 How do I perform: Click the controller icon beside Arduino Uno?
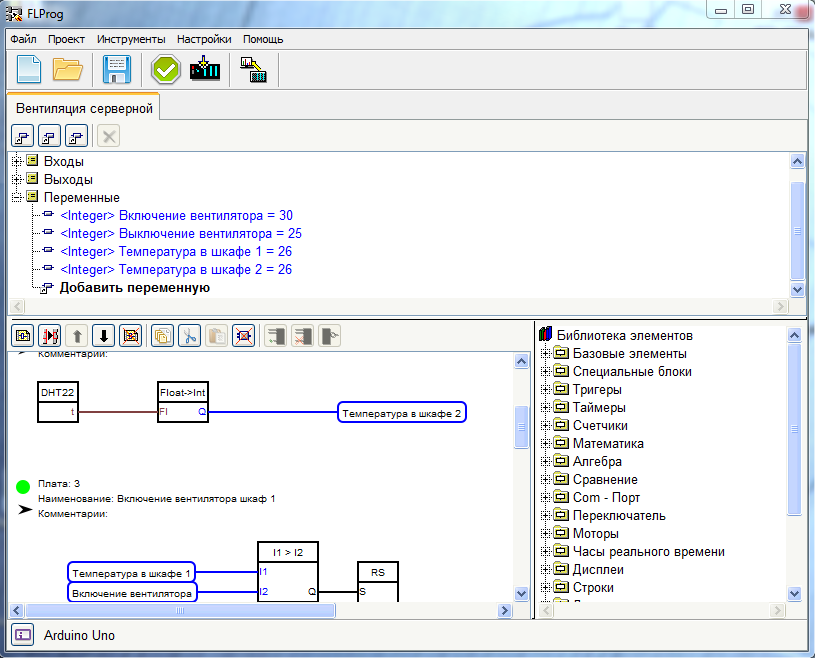tap(22, 635)
